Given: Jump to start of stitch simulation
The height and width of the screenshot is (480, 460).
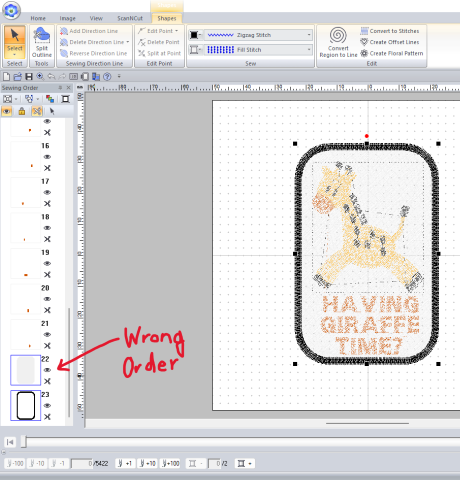Looking at the screenshot, I should pos(10,442).
